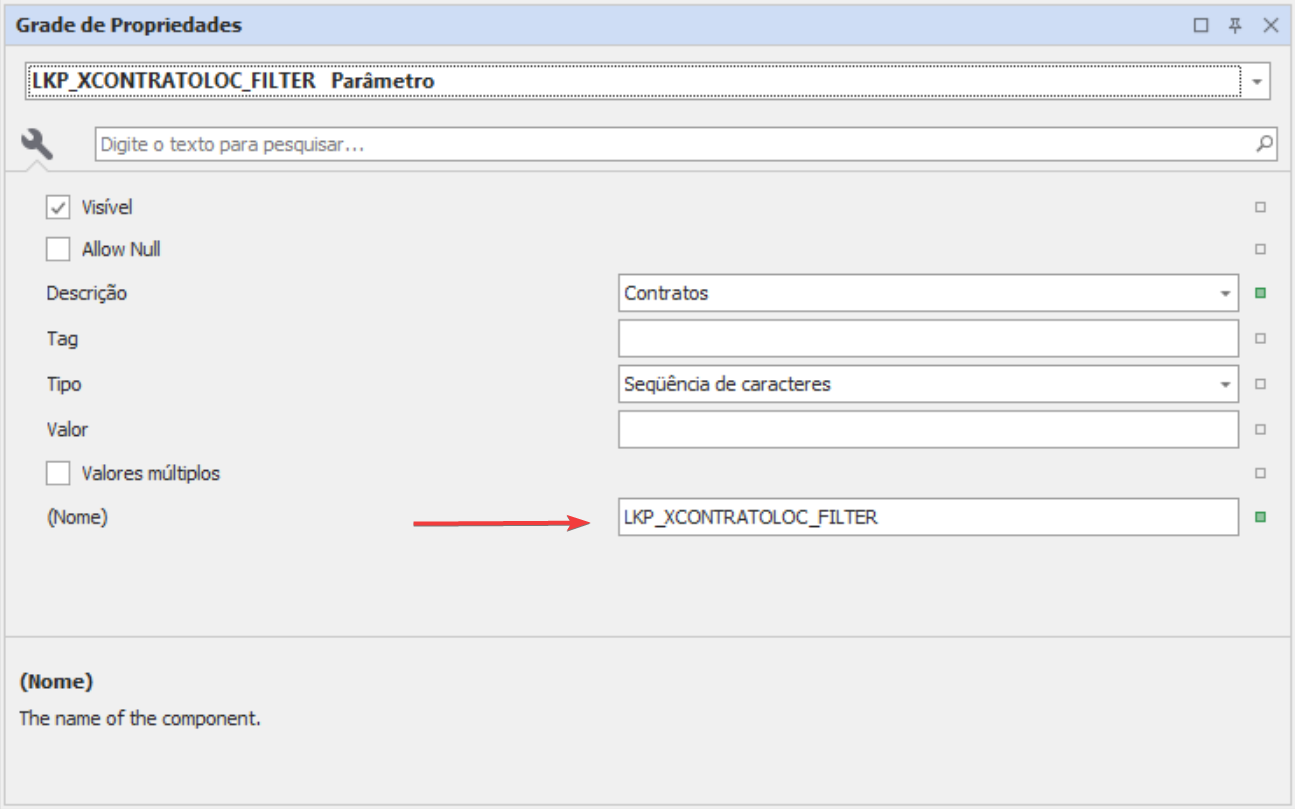Expand the Descrição dropdown arrow
The image size is (1295, 809).
click(x=1225, y=294)
